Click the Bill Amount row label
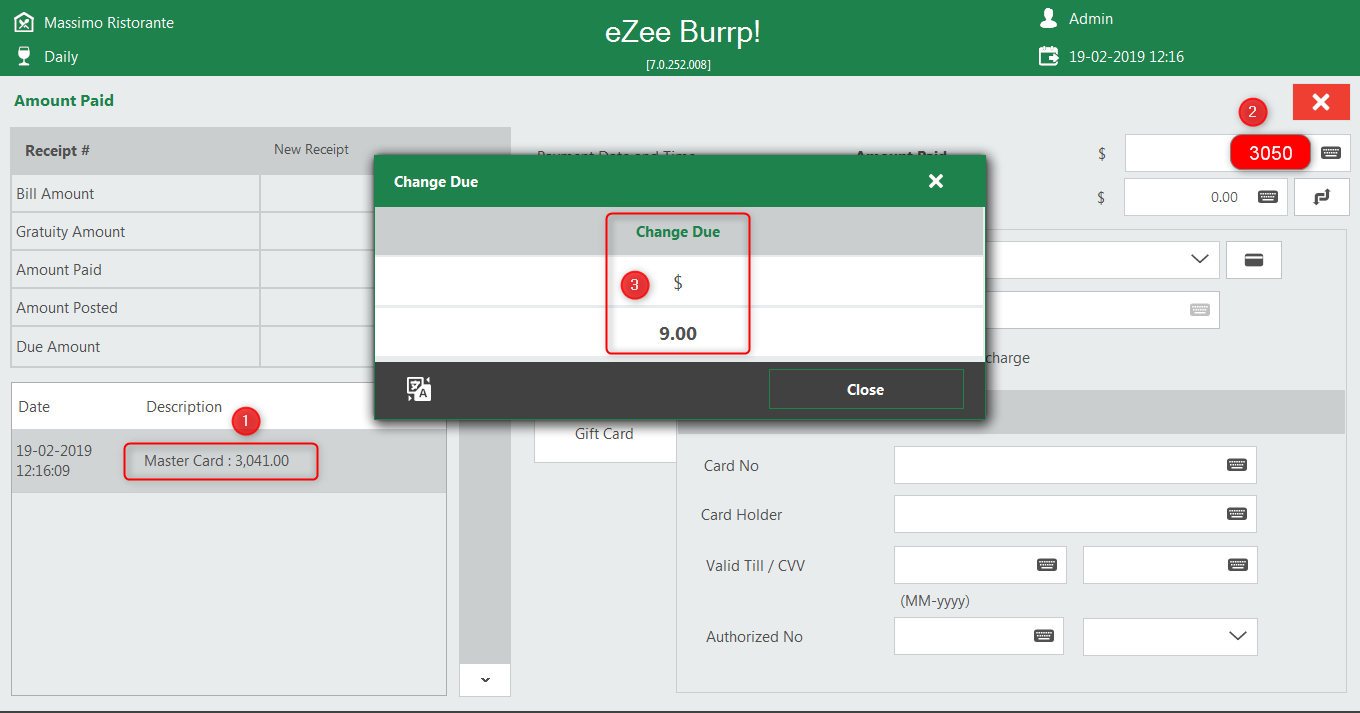Viewport: 1360px width, 713px height. coord(55,194)
